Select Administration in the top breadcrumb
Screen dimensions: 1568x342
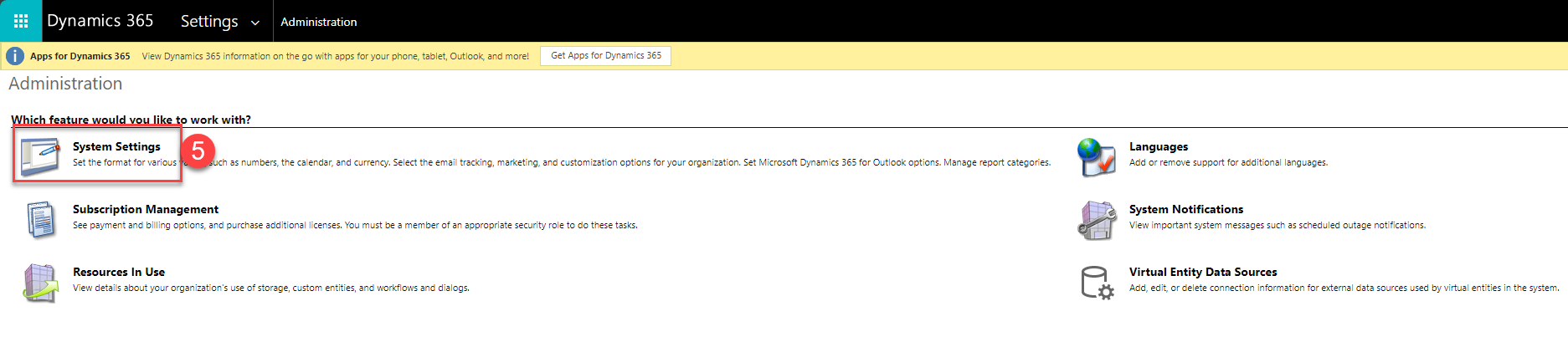pyautogui.click(x=318, y=22)
